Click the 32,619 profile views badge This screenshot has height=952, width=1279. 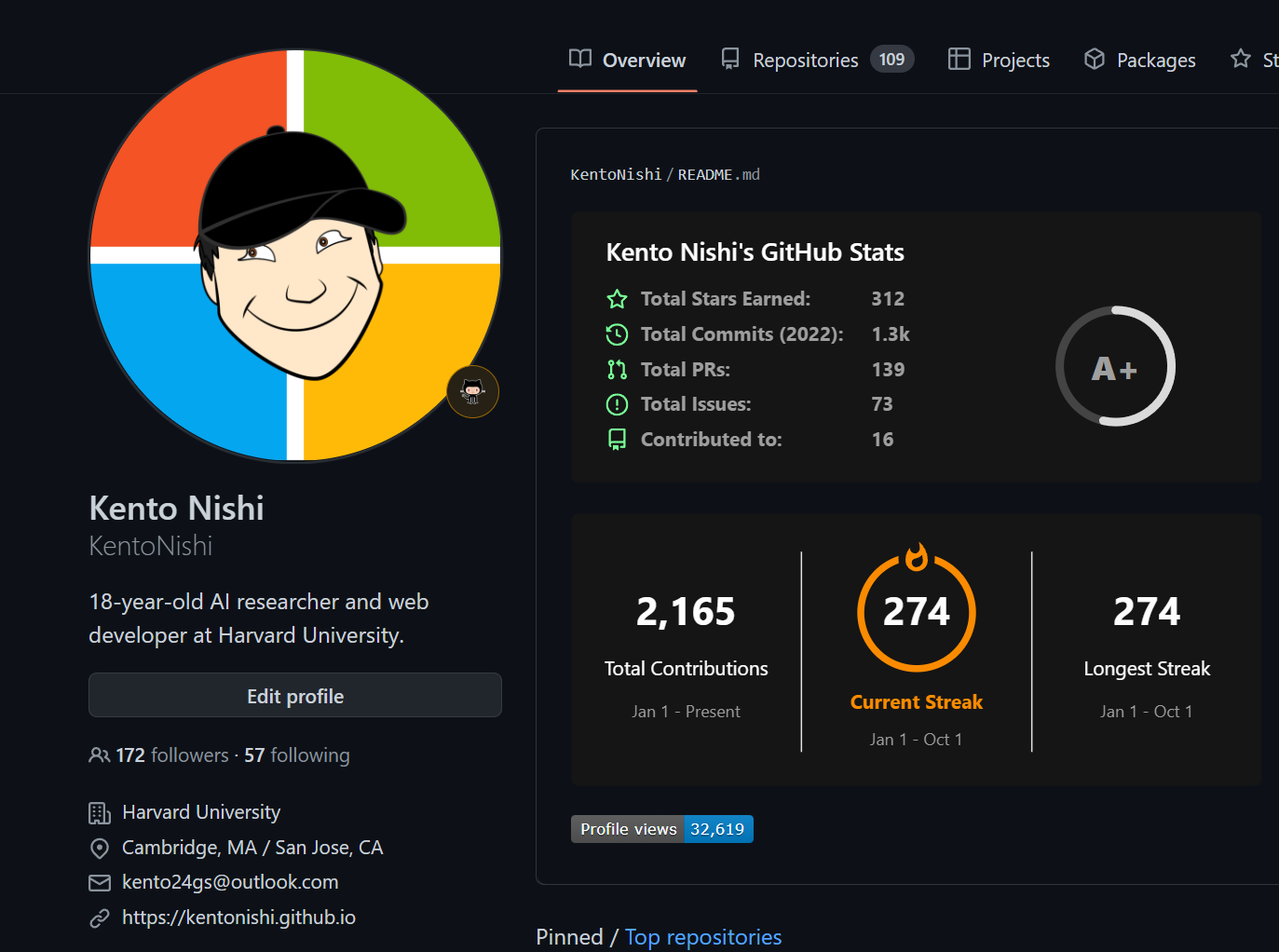click(x=717, y=829)
